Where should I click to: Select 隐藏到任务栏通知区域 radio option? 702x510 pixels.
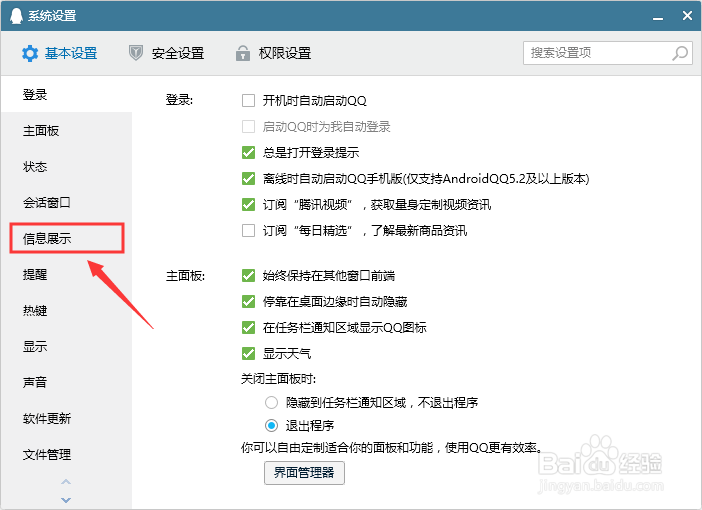point(271,403)
